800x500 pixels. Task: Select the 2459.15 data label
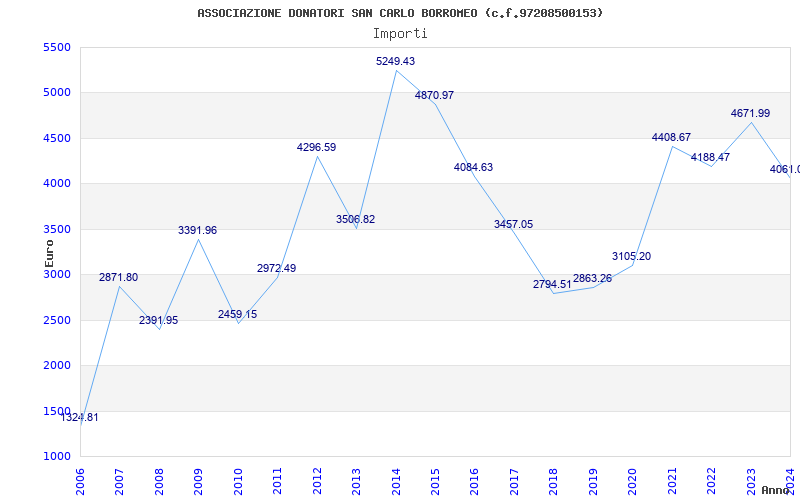pos(237,314)
